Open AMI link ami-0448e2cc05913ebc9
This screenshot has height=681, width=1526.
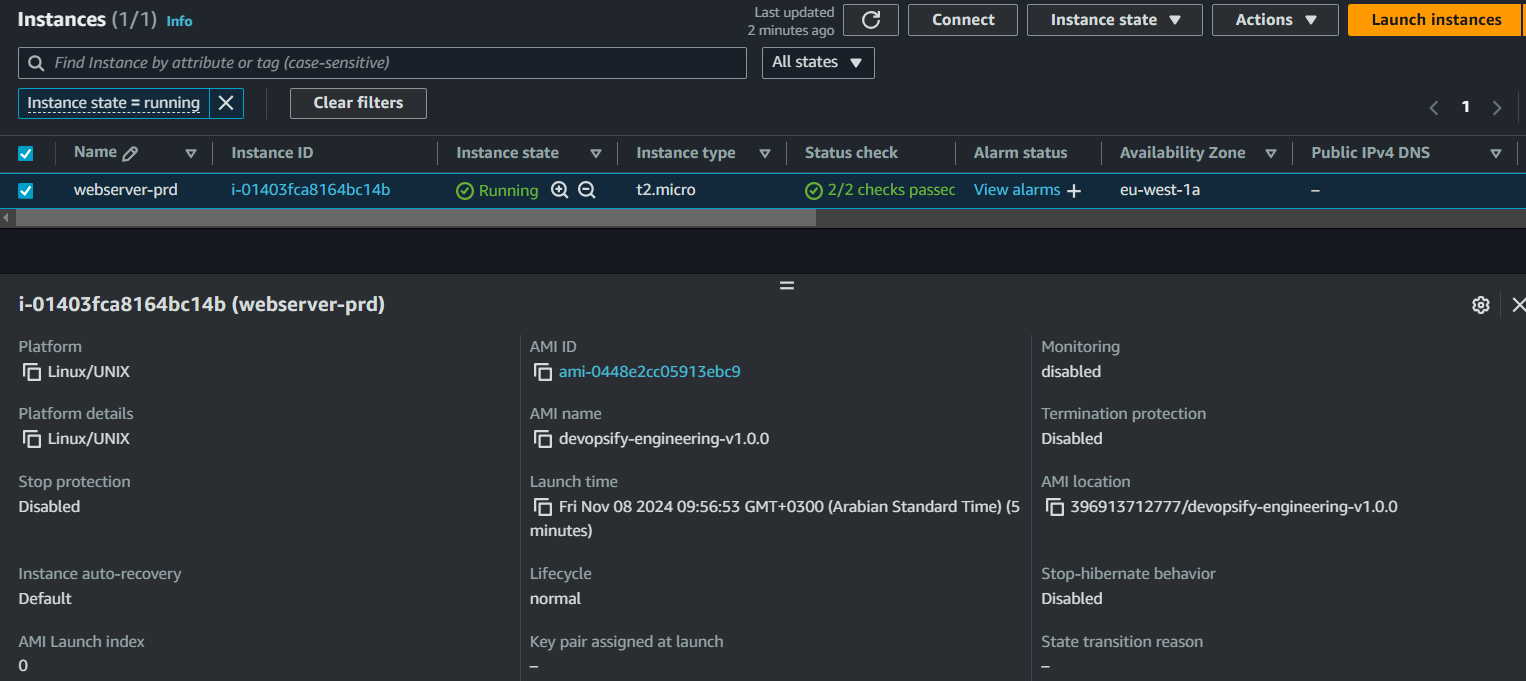point(649,372)
